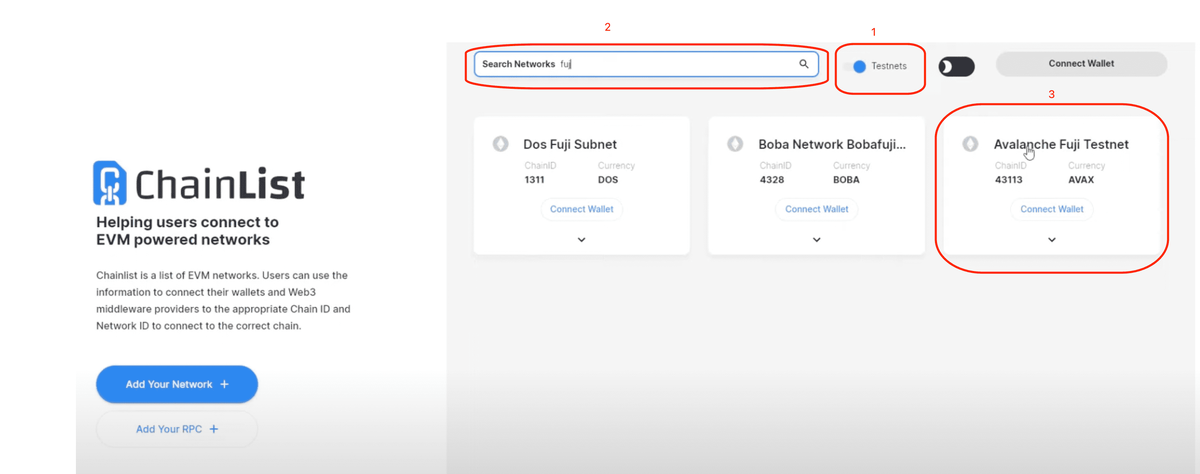The width and height of the screenshot is (1200, 474).
Task: Expand the Dos Fuji Subnet card details
Action: tap(581, 240)
